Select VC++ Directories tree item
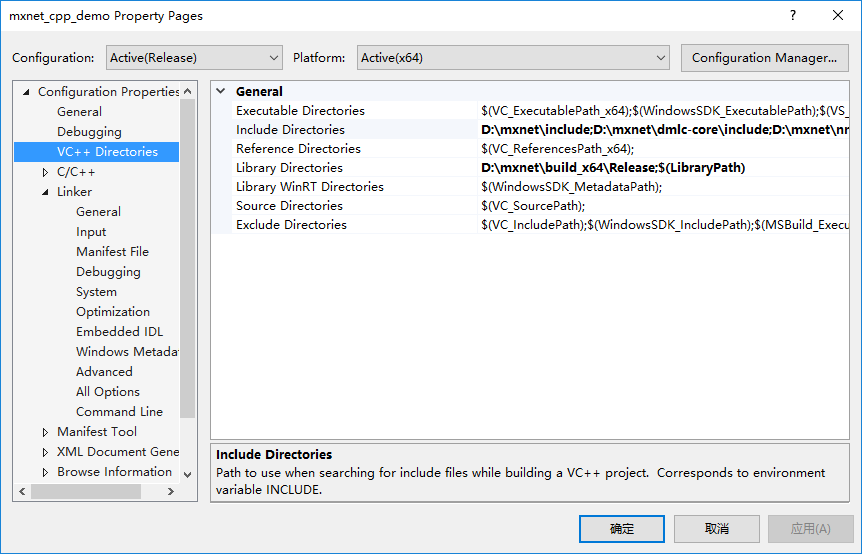Screen dimensions: 862x554 click(x=107, y=152)
